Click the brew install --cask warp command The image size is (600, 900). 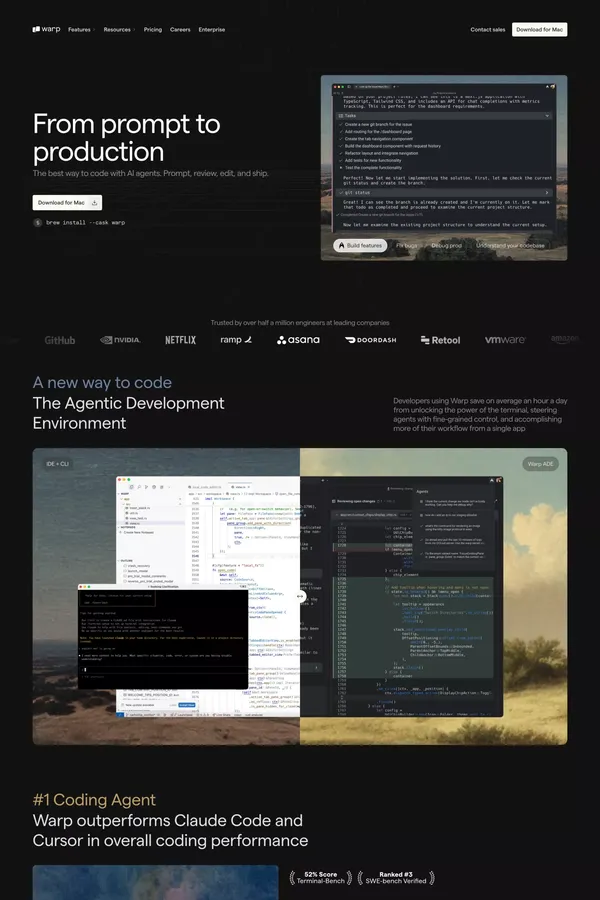(x=86, y=223)
